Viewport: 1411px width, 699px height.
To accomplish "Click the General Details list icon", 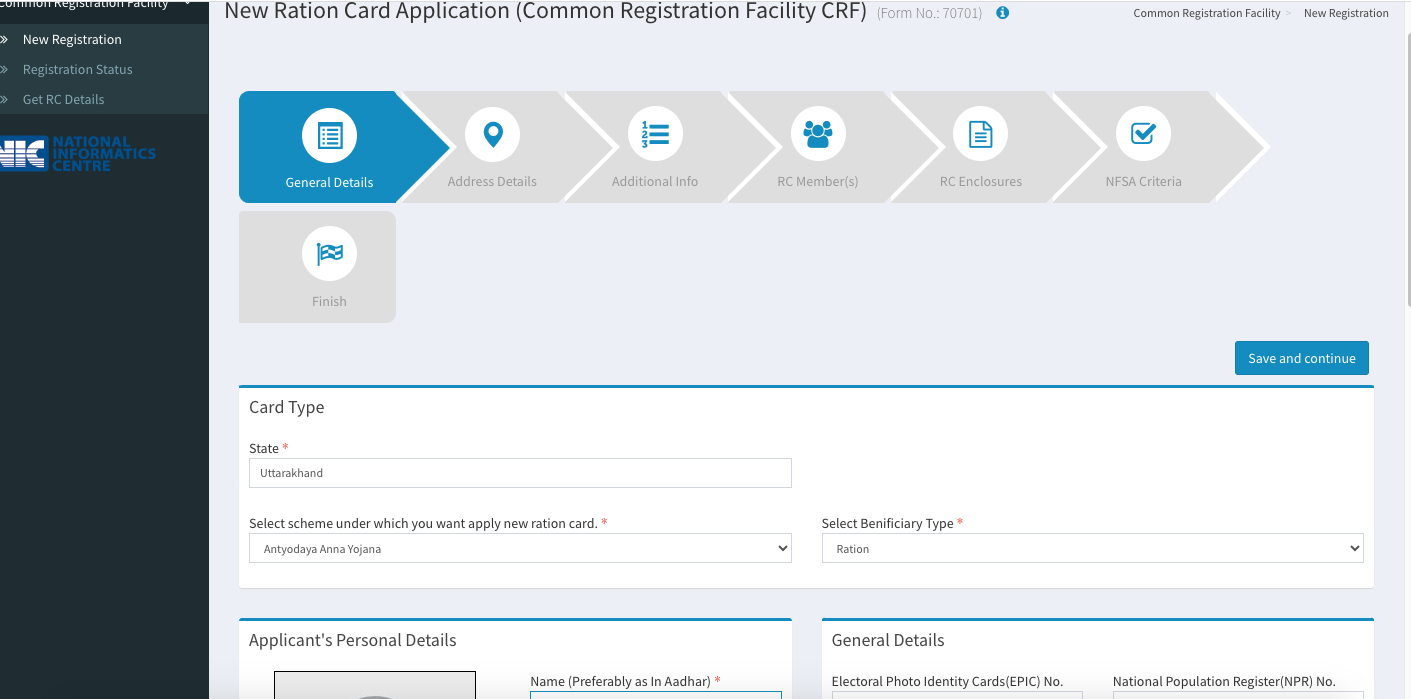I will [329, 135].
